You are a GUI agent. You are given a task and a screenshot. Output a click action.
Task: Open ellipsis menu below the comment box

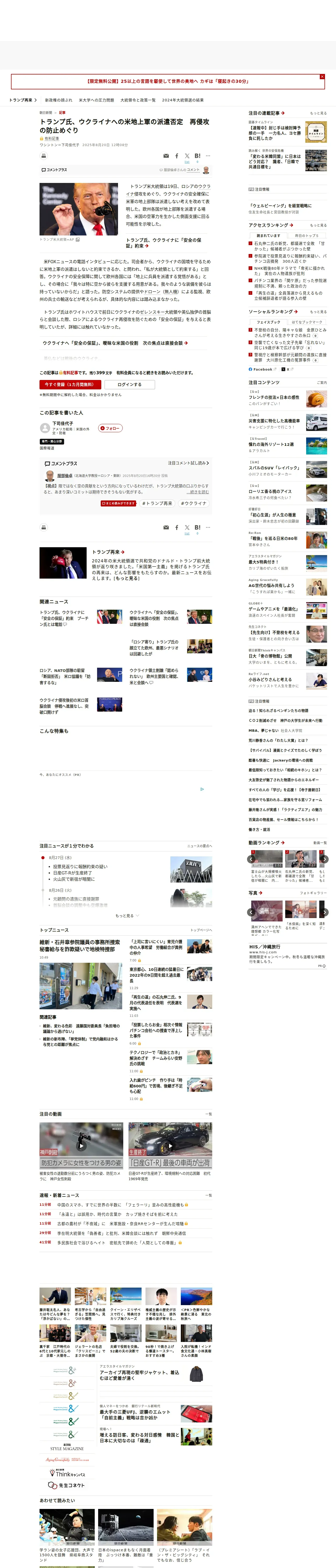point(208,527)
